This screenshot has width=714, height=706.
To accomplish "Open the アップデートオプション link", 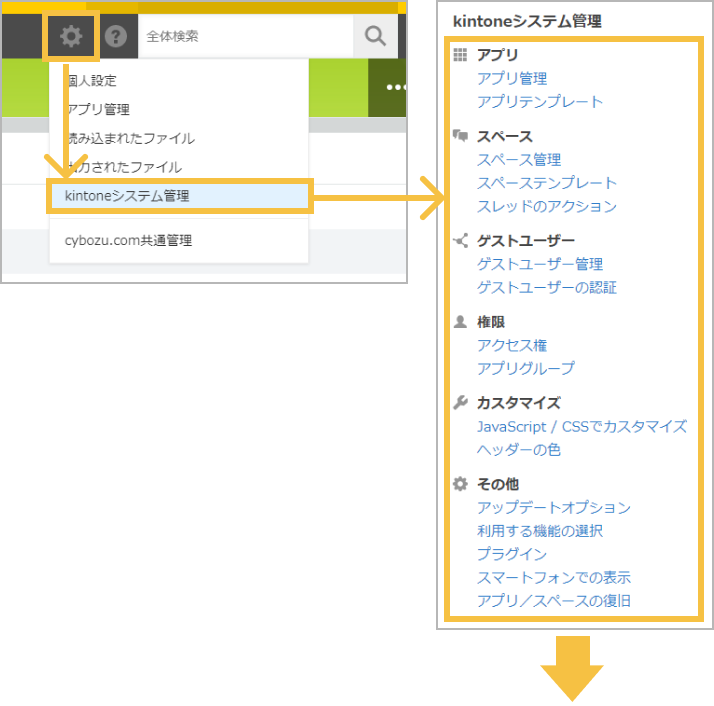I will tap(554, 507).
